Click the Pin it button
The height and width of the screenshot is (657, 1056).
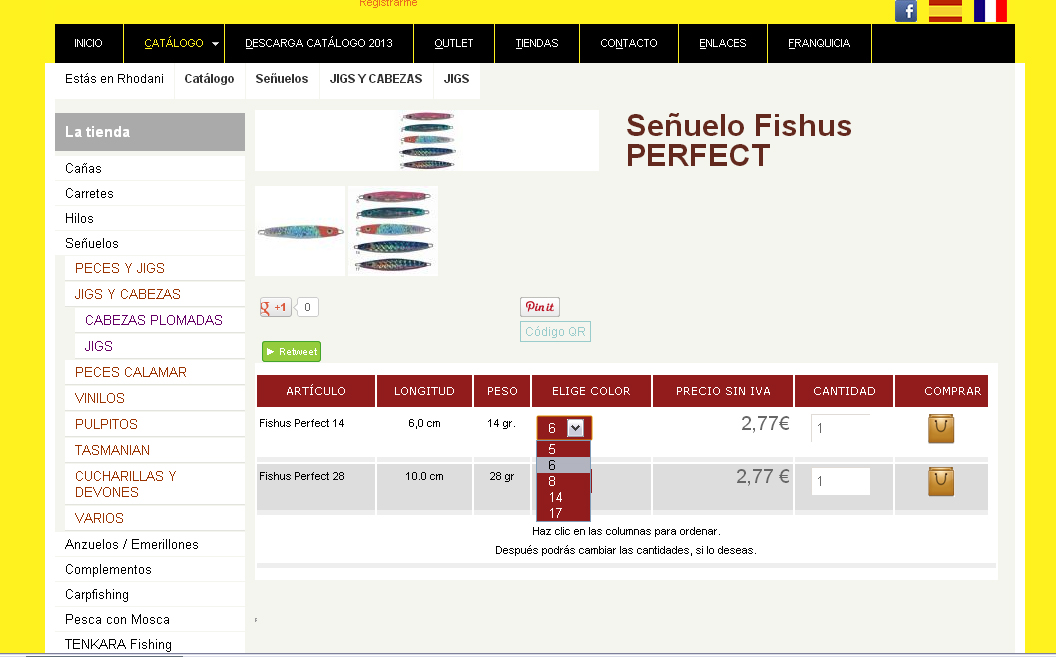539,307
